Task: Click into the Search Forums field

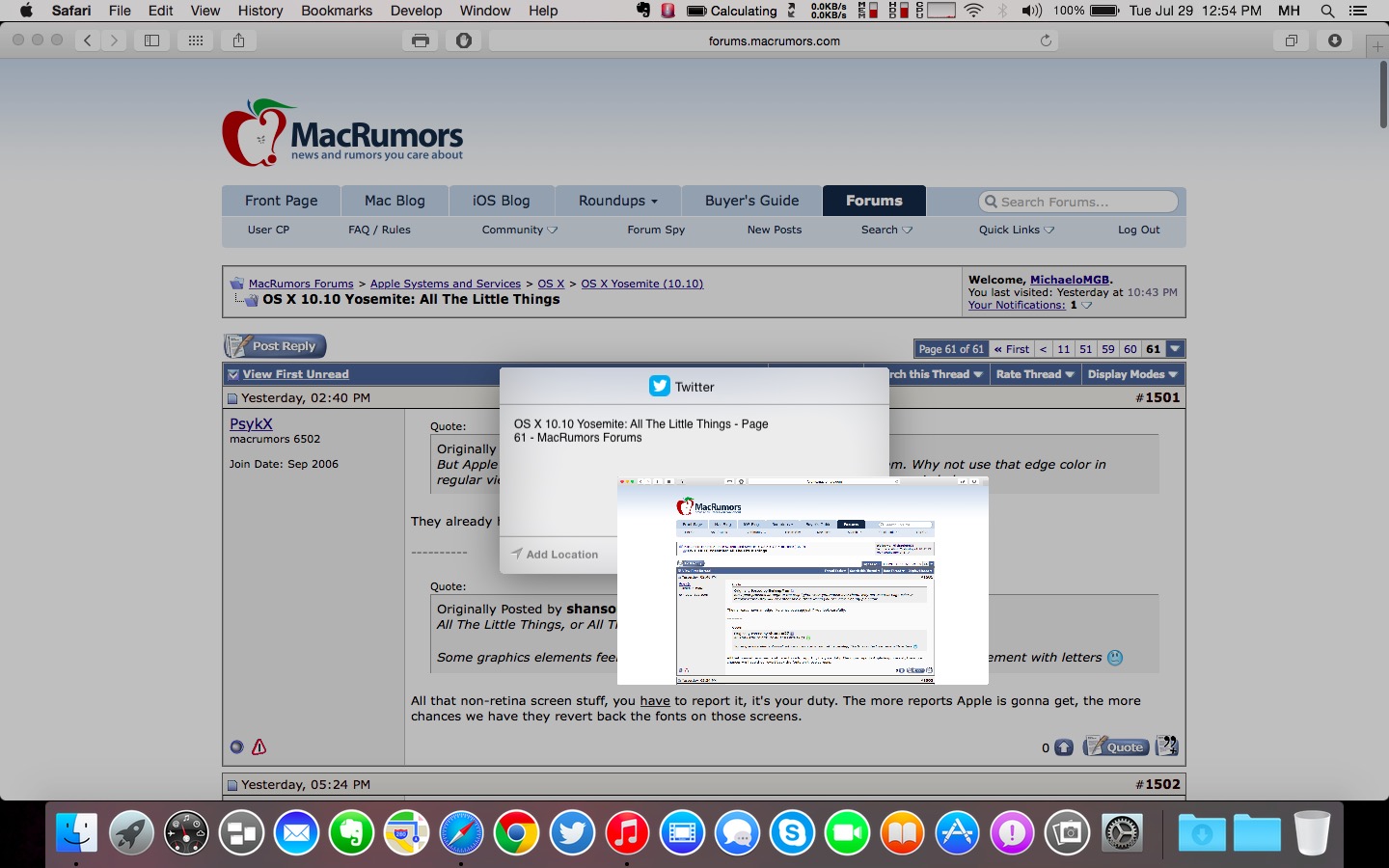Action: click(1078, 202)
